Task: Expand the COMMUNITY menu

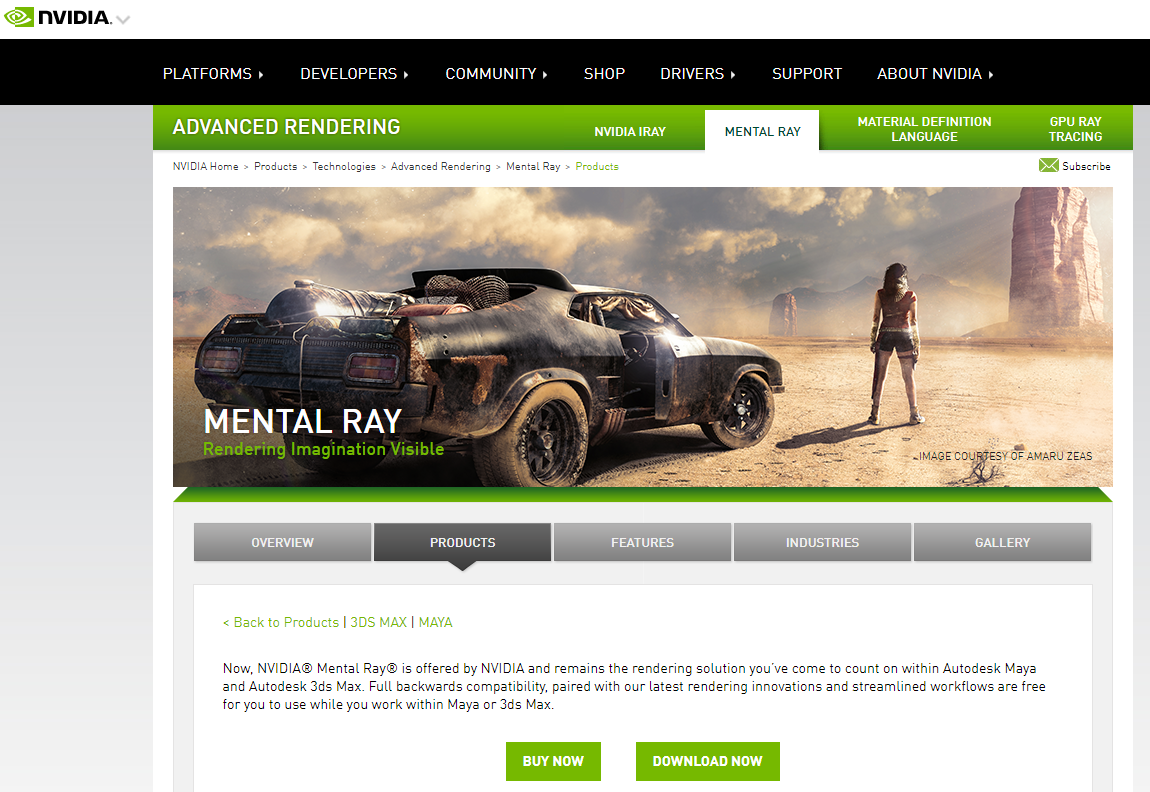Action: click(x=497, y=74)
